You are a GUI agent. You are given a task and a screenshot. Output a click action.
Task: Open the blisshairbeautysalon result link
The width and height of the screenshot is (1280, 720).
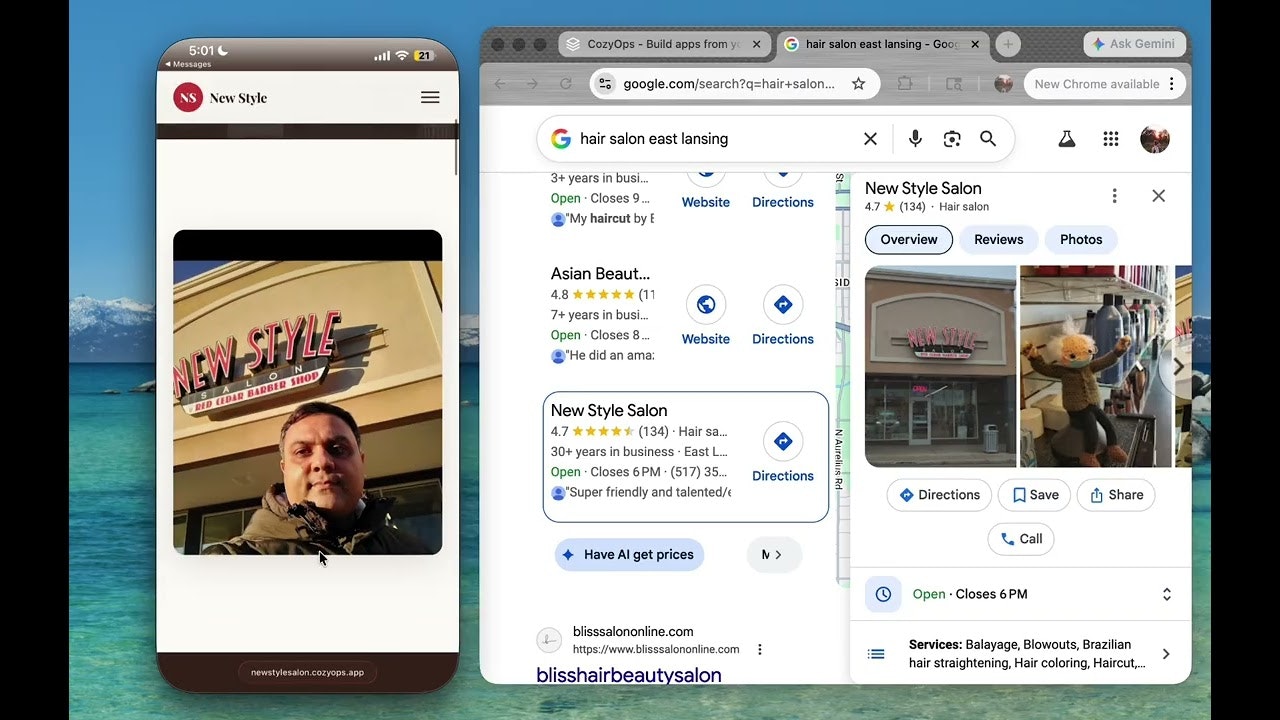(x=629, y=675)
